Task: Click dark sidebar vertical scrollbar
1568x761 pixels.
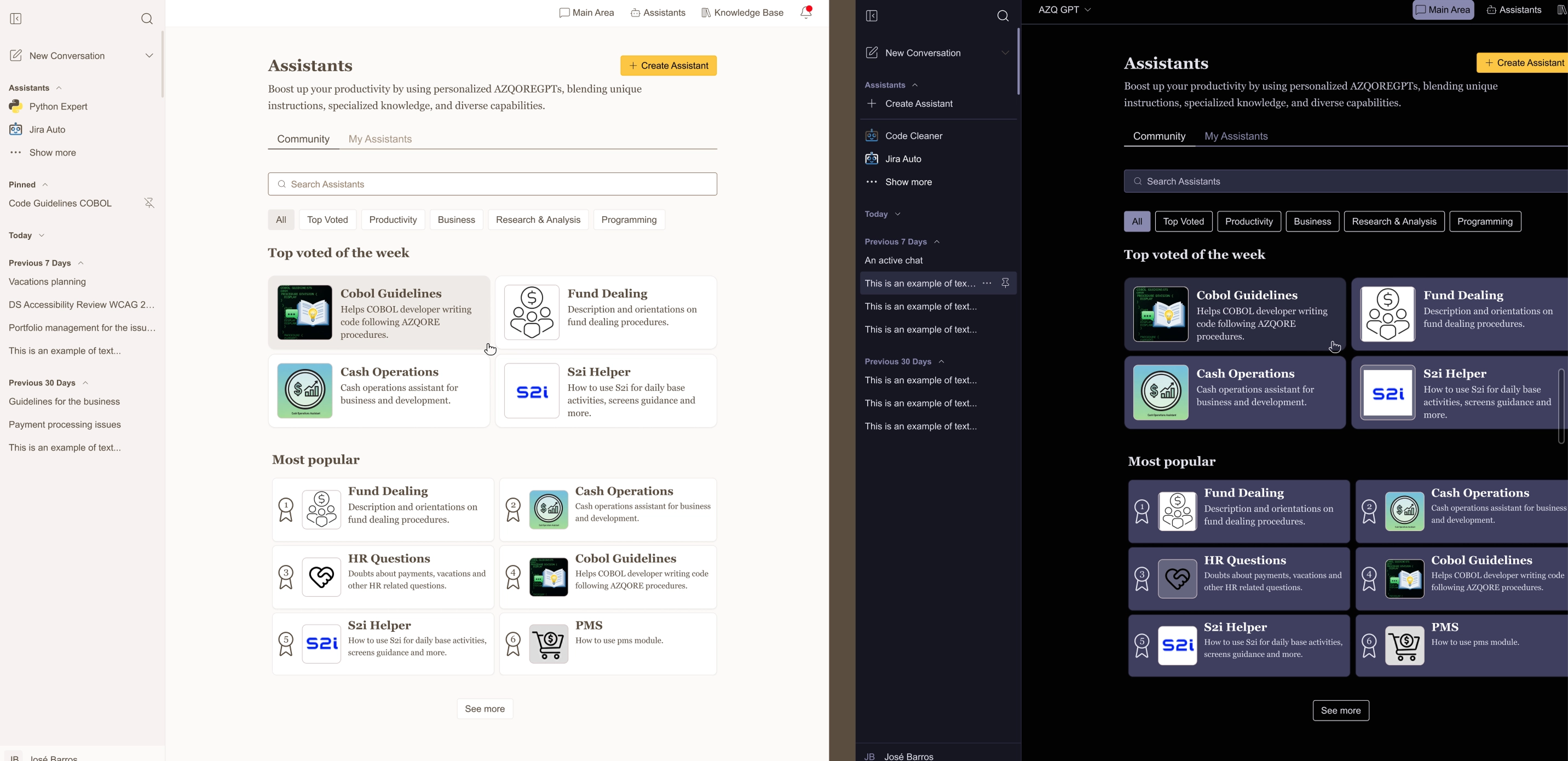Action: pyautogui.click(x=1018, y=61)
